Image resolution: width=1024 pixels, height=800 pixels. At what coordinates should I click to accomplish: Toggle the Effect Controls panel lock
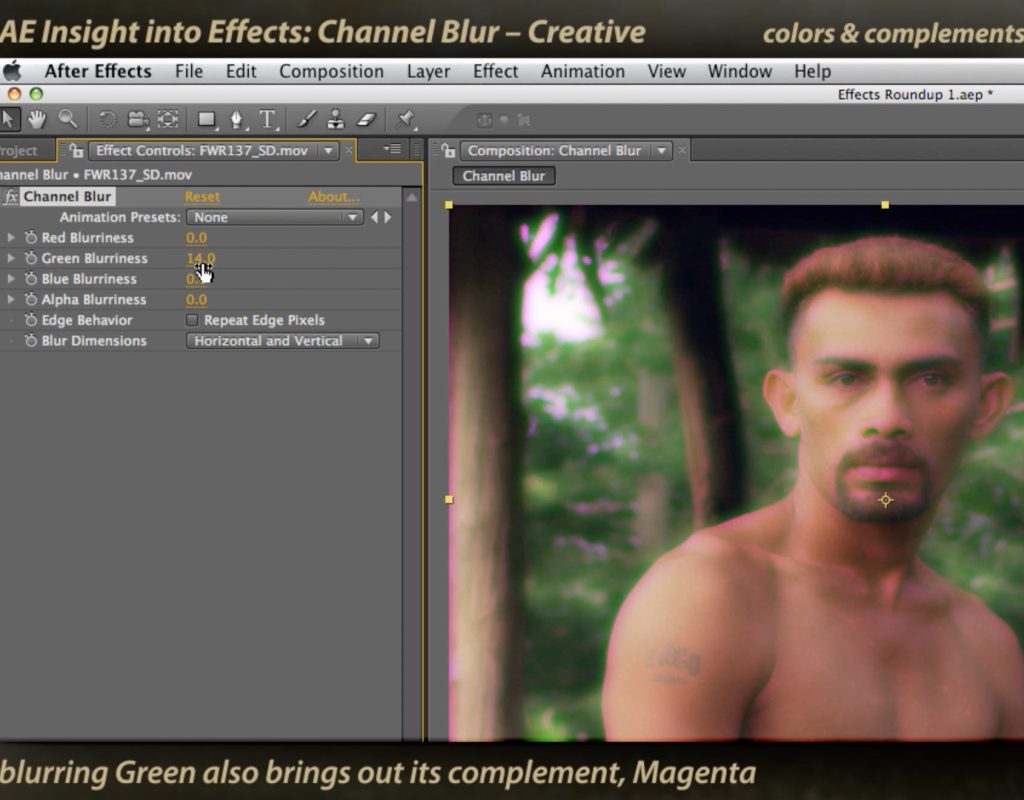click(76, 151)
